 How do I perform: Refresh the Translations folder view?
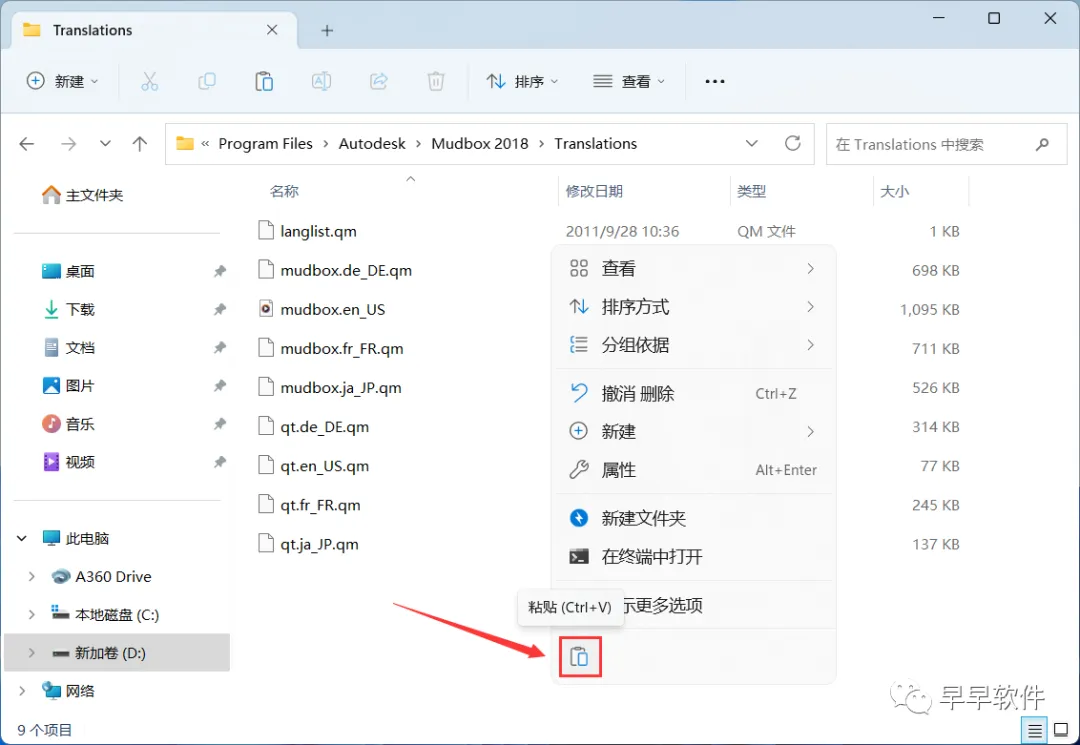[793, 143]
